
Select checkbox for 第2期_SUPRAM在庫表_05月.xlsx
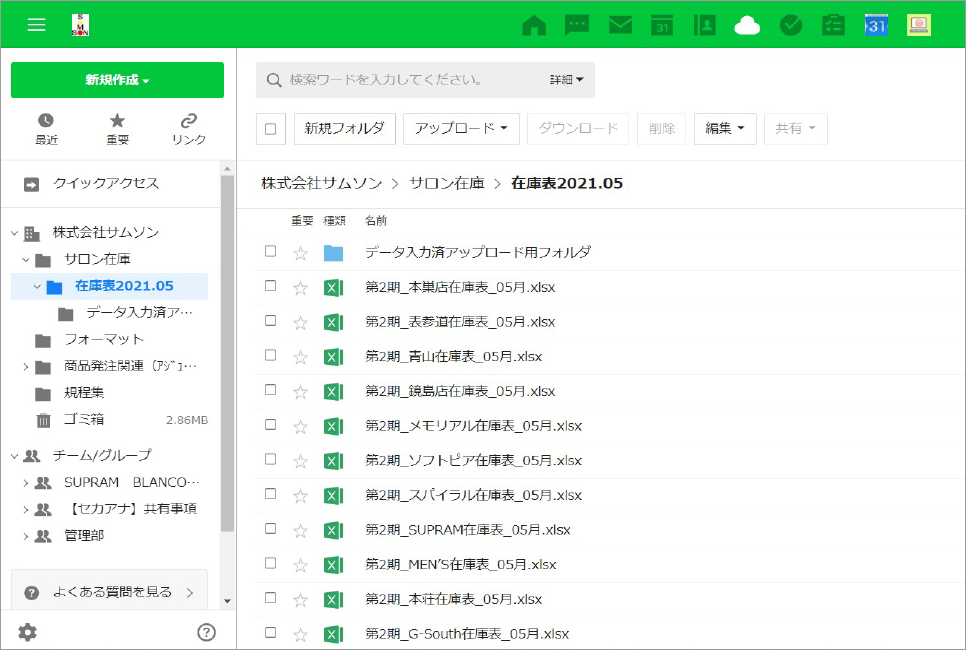[270, 529]
